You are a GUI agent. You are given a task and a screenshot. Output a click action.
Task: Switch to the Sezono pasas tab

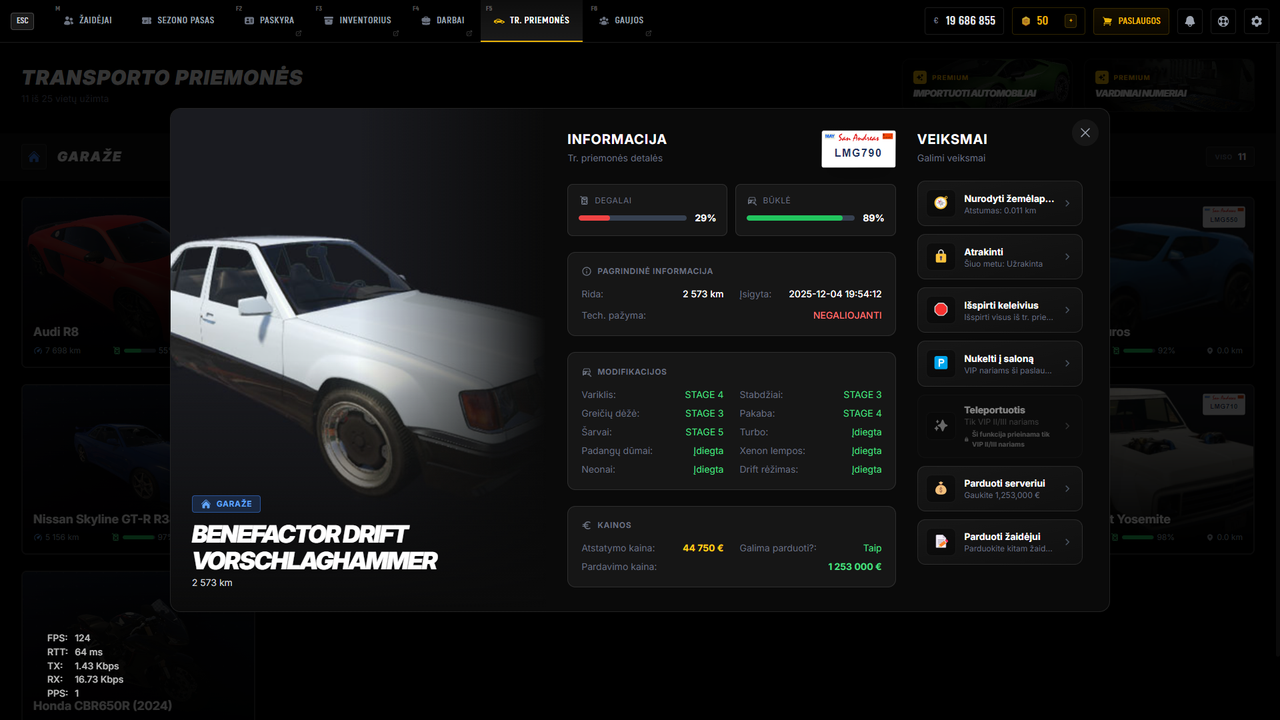178,21
